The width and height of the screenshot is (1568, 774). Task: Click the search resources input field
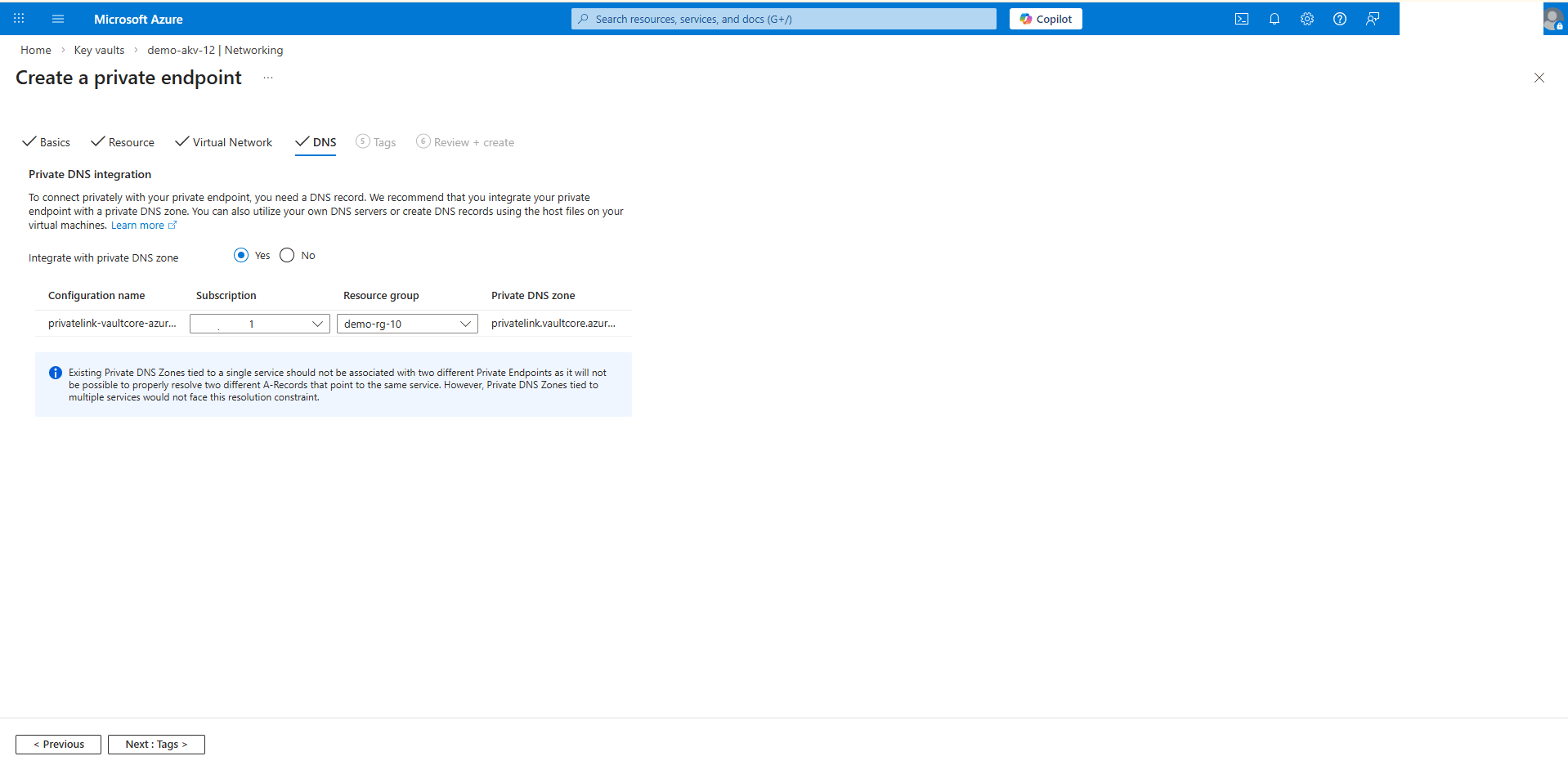click(782, 18)
